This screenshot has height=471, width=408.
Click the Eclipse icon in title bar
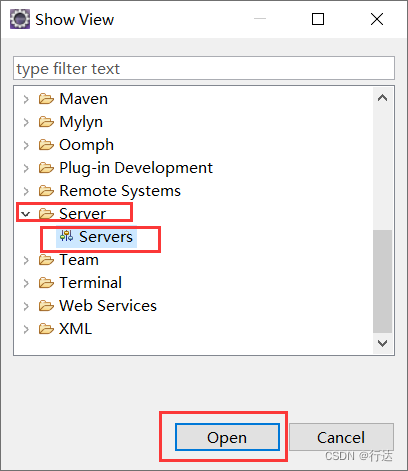[20, 19]
